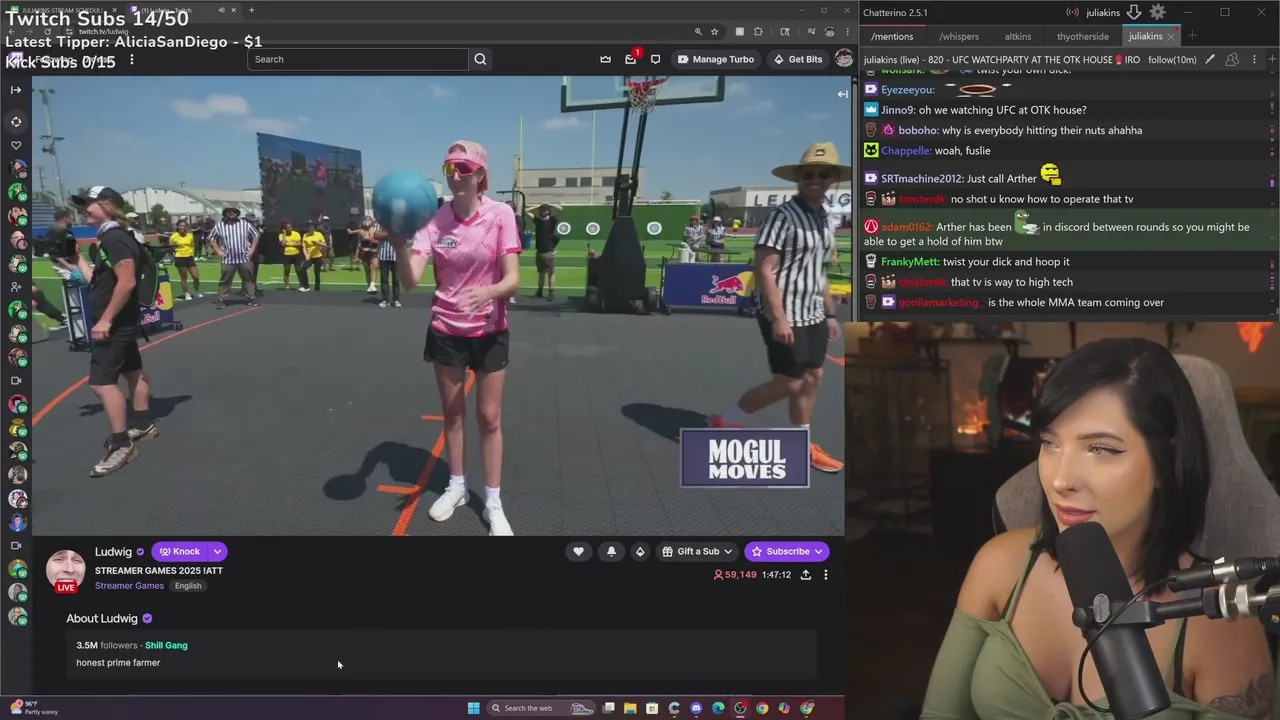Click the taskbar Search the web box
The image size is (1280, 720).
tap(541, 708)
